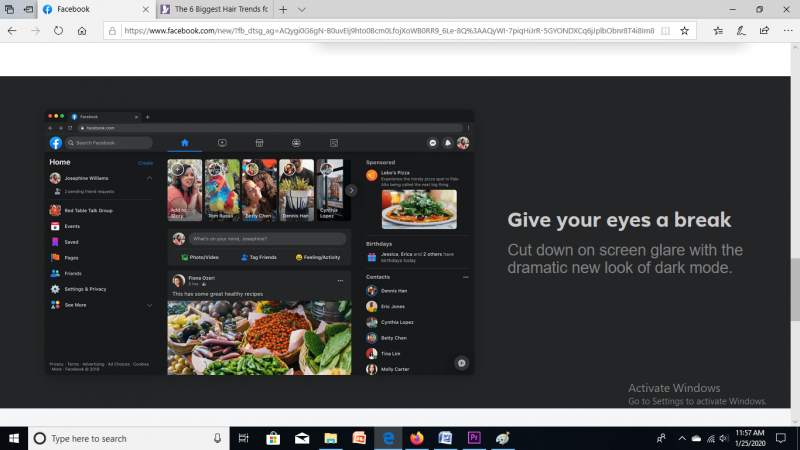Open Word from taskbar

click(x=445, y=438)
